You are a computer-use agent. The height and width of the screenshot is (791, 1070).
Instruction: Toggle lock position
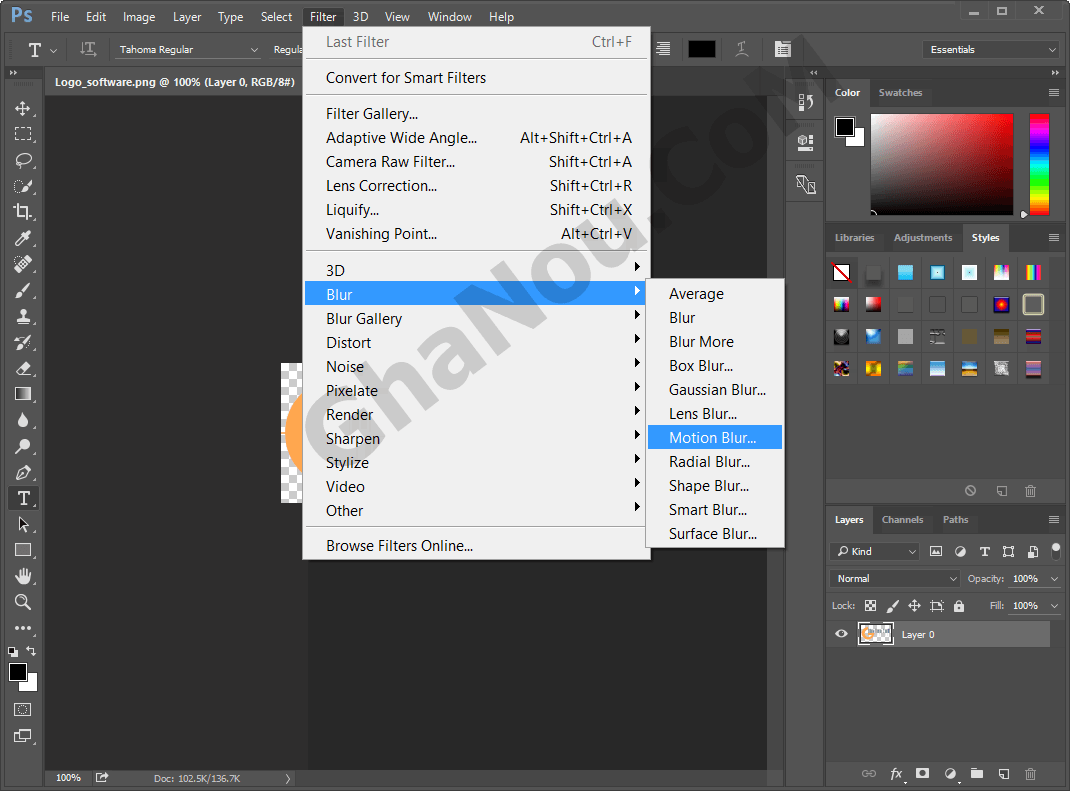coord(914,605)
